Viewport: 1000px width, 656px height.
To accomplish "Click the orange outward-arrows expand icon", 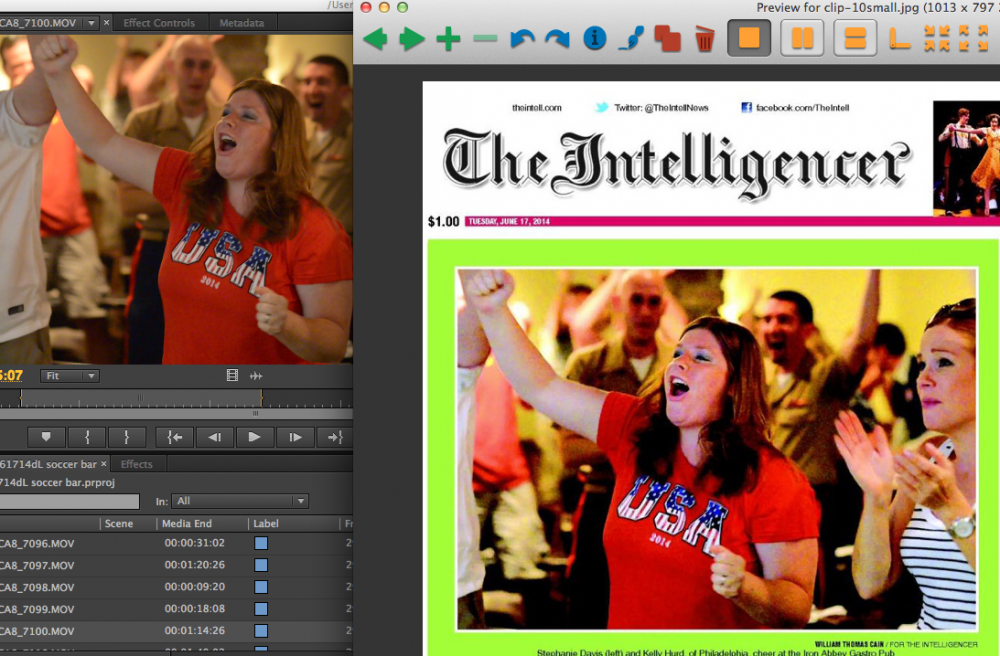I will [x=973, y=38].
